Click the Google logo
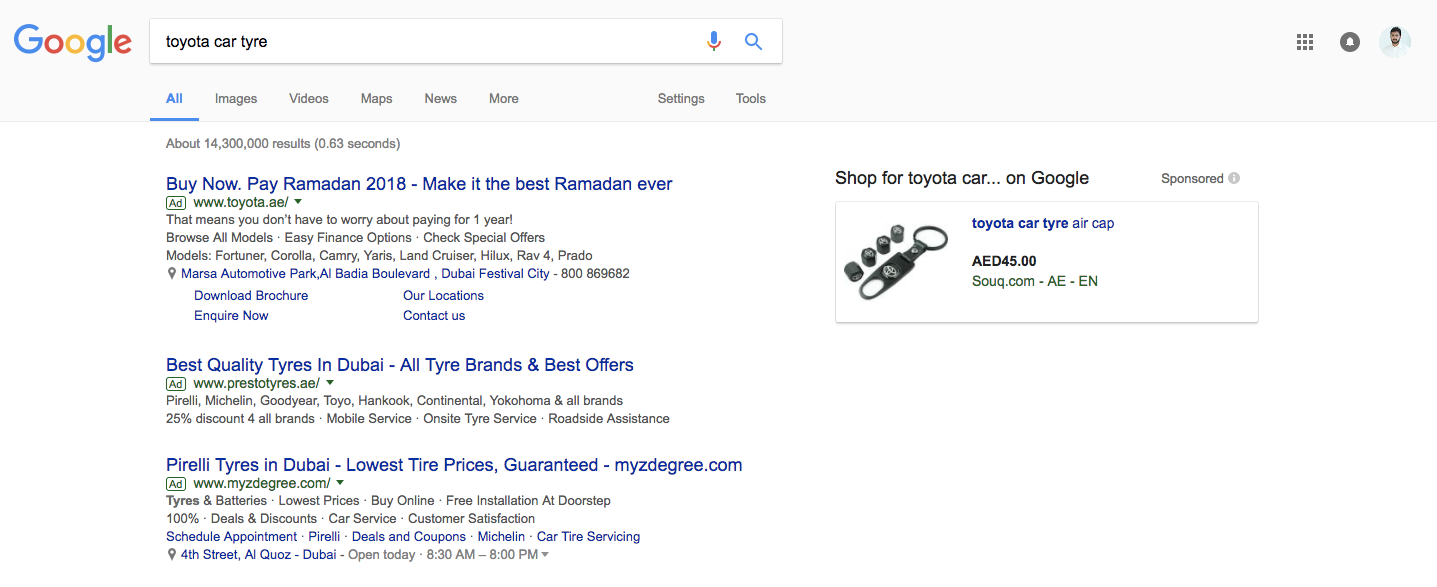This screenshot has width=1437, height=587. pos(73,42)
